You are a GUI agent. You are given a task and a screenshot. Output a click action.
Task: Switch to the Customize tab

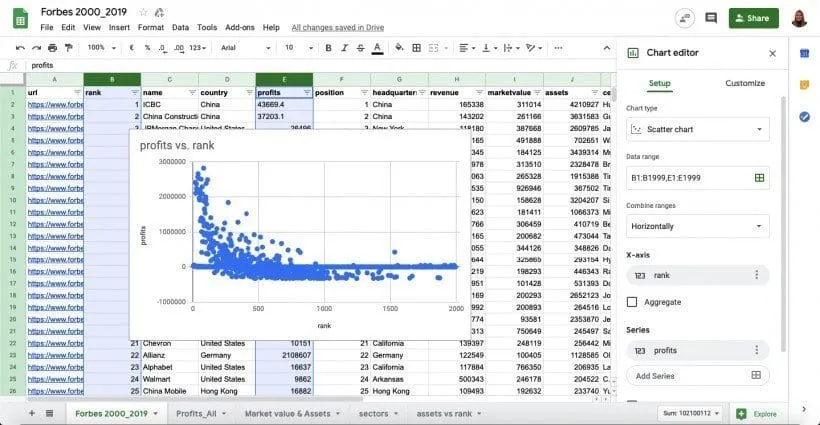tap(745, 83)
